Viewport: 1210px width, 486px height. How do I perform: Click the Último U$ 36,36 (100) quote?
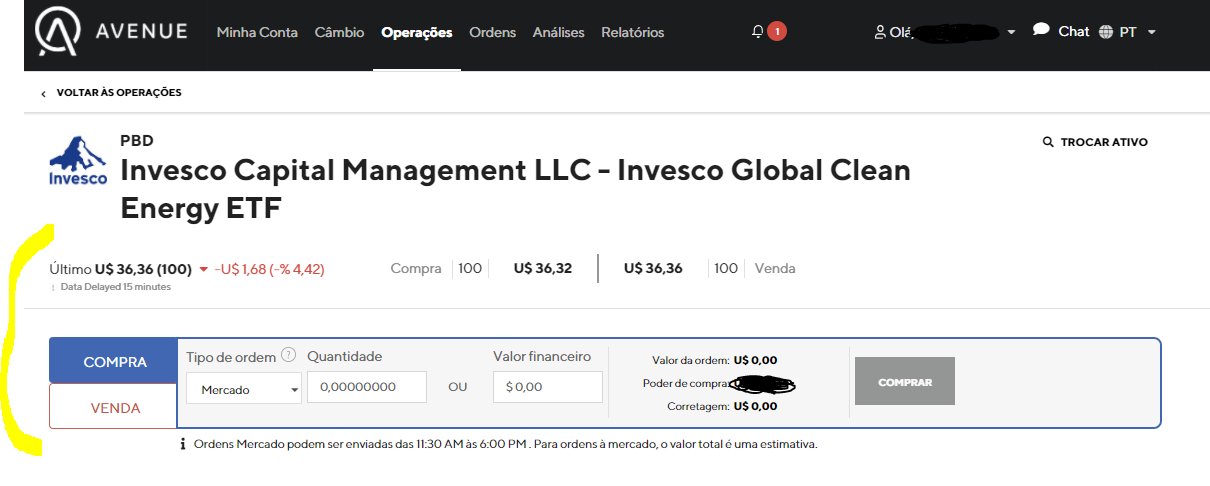121,269
